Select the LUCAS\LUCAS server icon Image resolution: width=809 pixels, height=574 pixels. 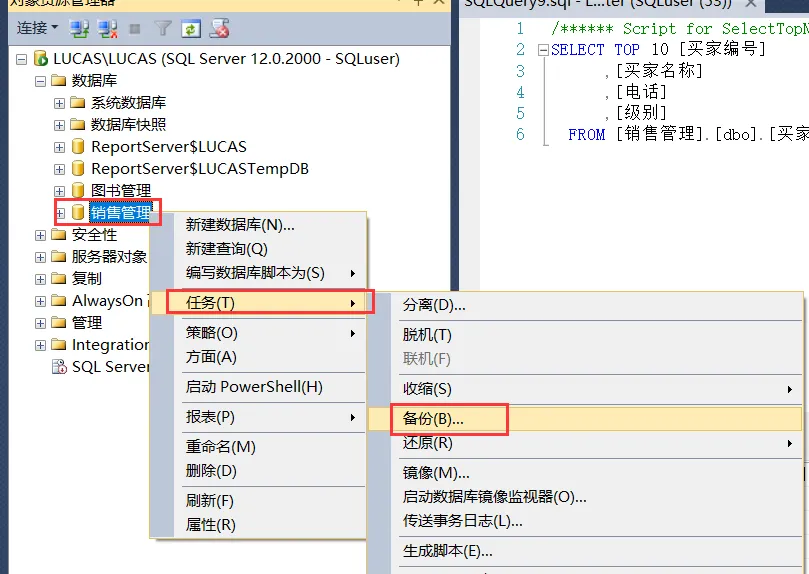point(41,58)
